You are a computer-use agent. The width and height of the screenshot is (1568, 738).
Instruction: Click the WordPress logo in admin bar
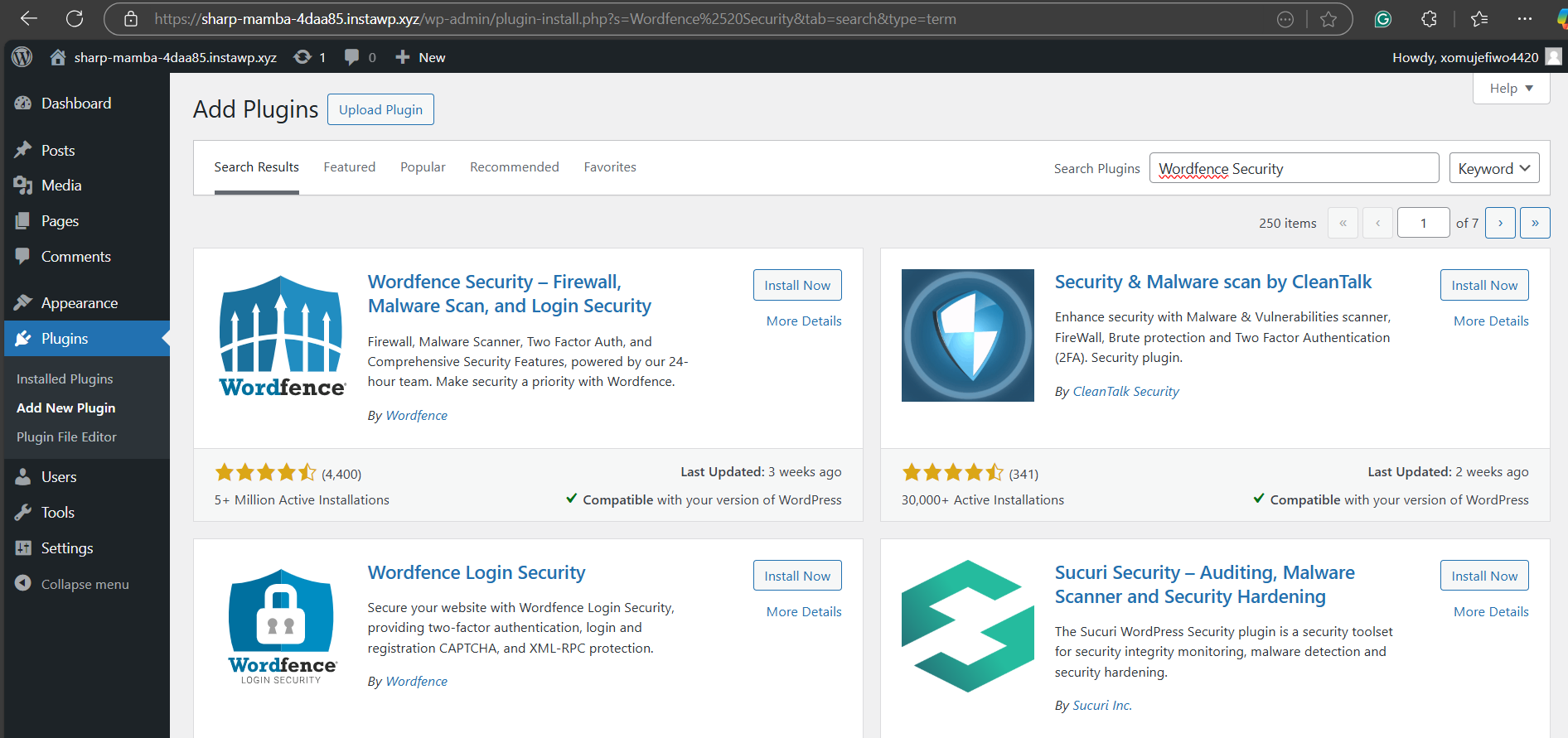coord(22,57)
